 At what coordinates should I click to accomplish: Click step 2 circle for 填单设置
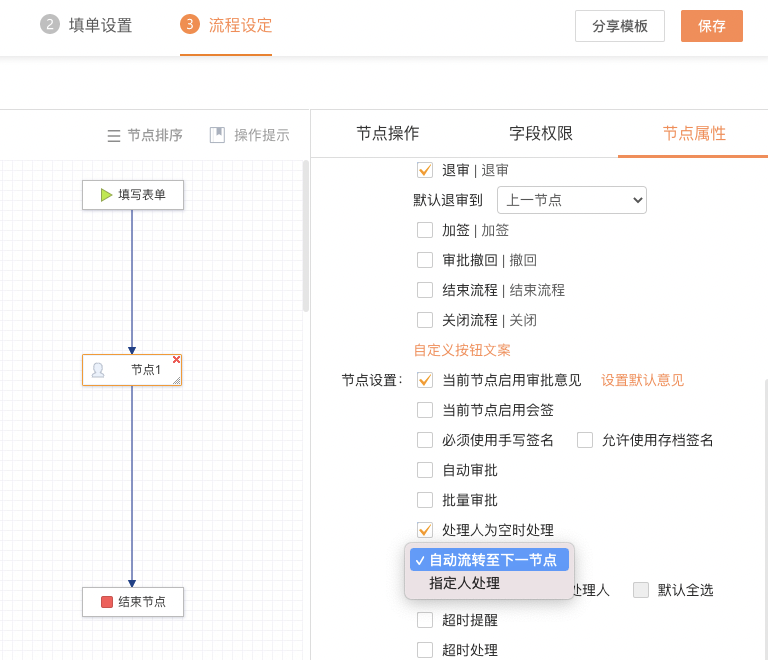[x=50, y=25]
